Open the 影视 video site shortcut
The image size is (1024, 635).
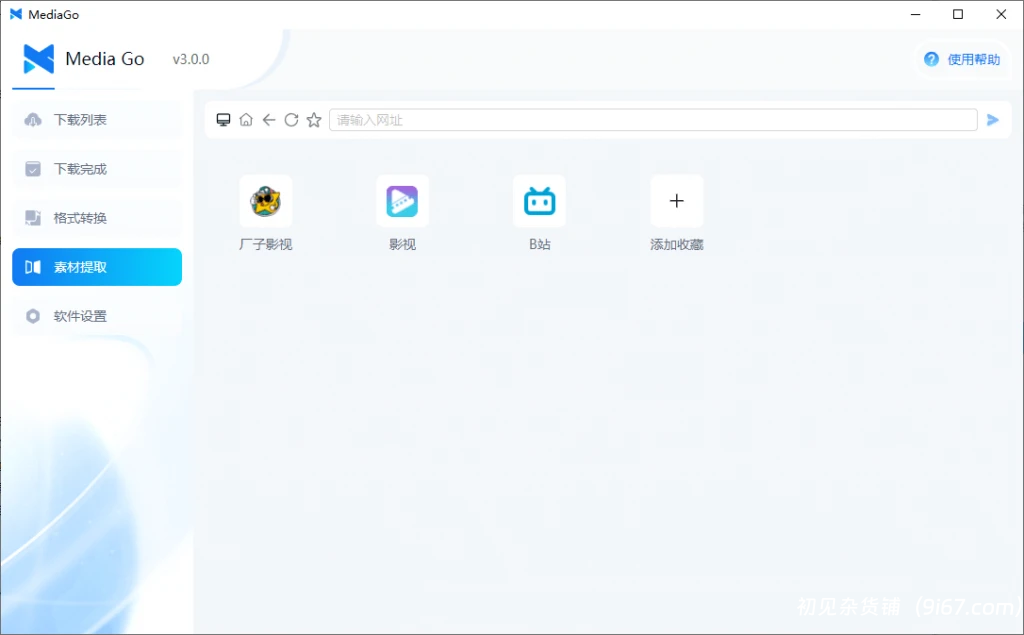(x=402, y=201)
